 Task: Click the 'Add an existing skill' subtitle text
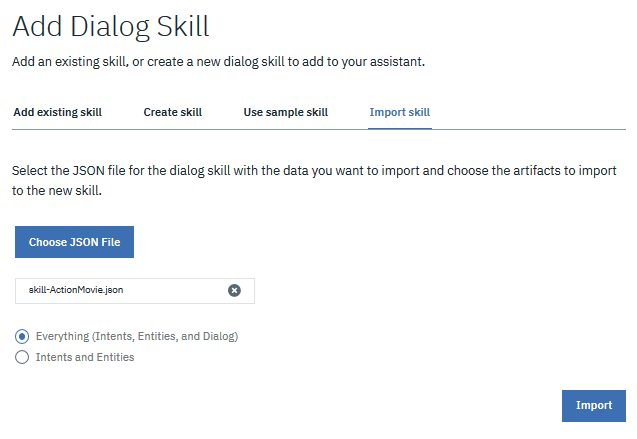(219, 62)
